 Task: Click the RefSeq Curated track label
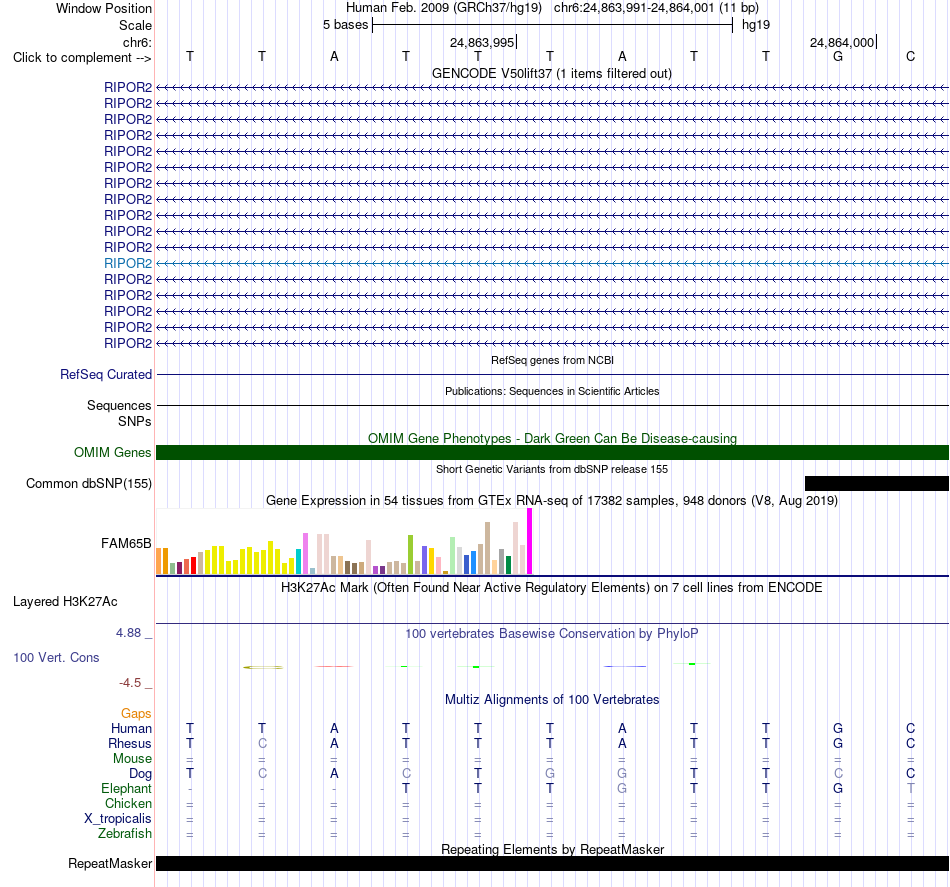pos(106,374)
